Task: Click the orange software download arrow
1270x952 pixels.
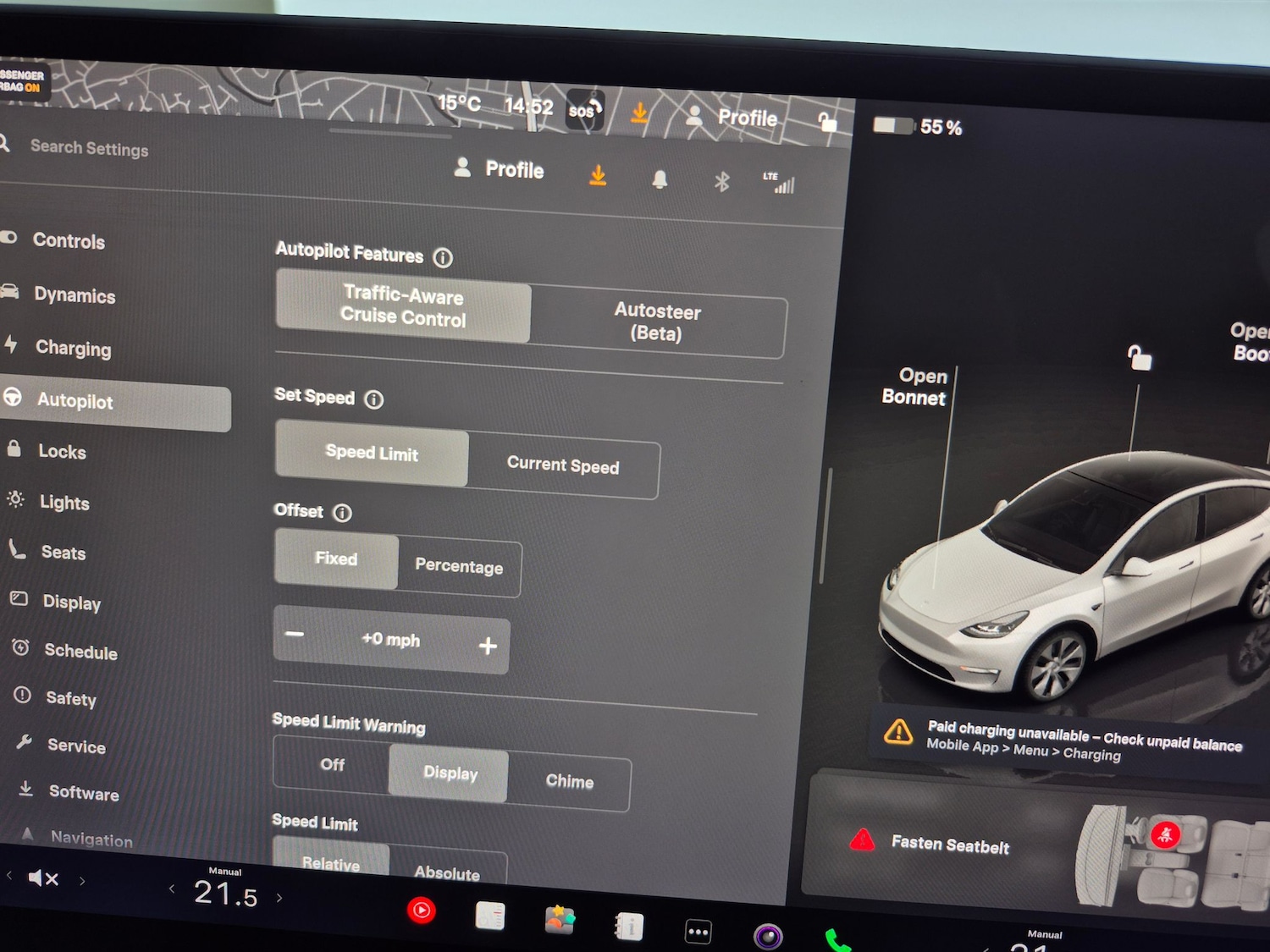Action: pyautogui.click(x=598, y=175)
